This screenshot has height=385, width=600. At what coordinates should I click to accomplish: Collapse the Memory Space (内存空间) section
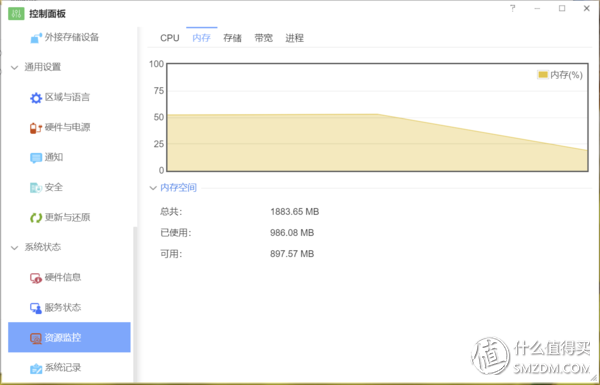pos(153,188)
